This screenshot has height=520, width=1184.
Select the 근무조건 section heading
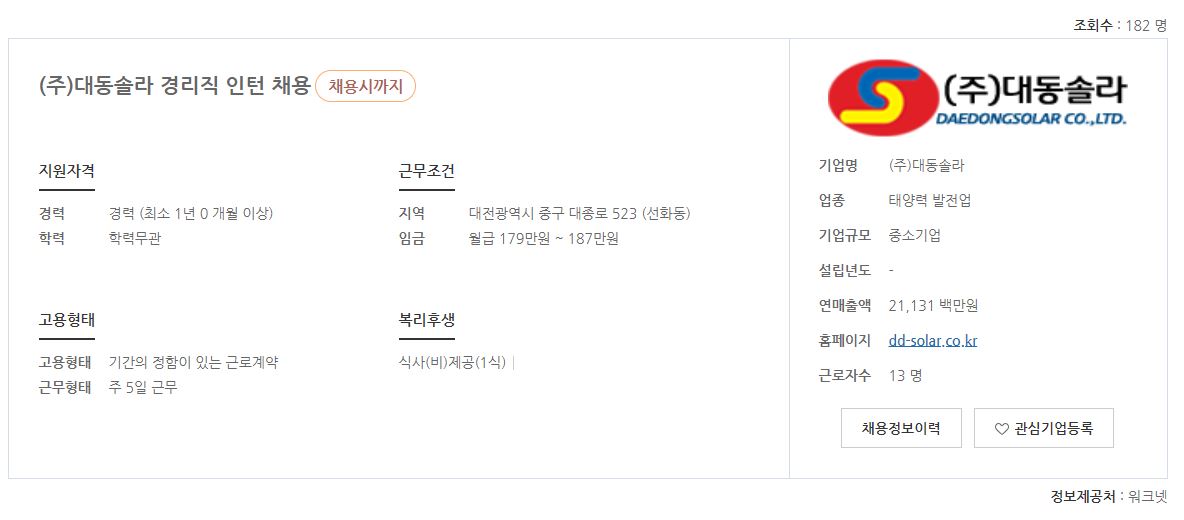[427, 171]
